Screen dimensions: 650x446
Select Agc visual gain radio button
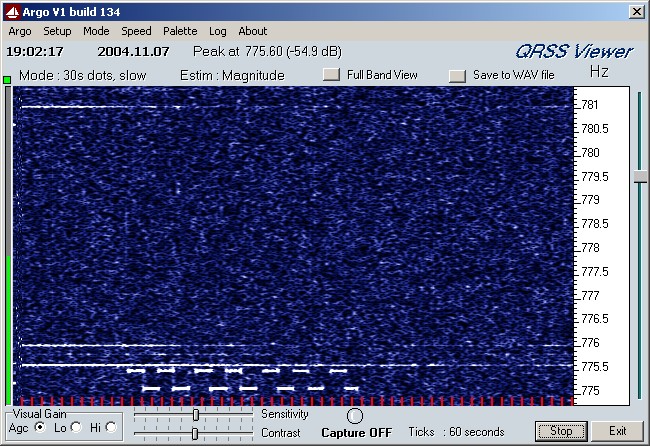click(x=40, y=427)
